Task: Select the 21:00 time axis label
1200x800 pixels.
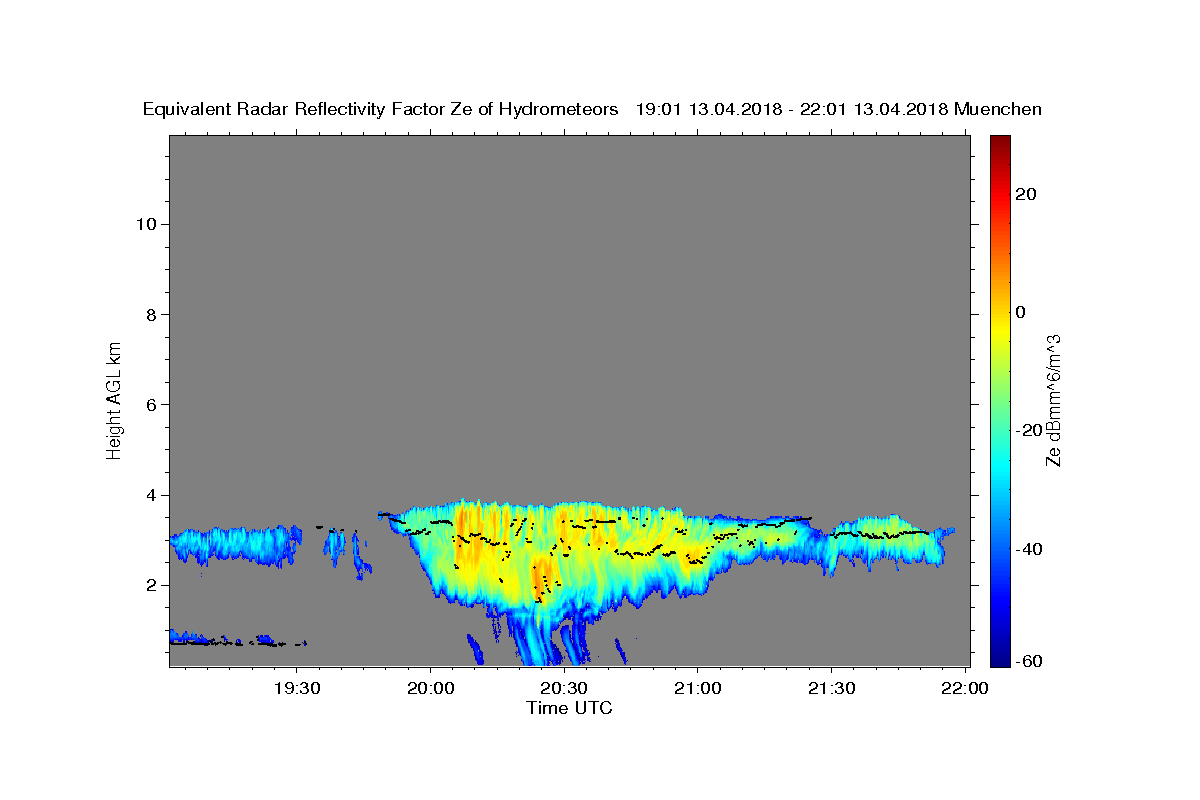Action: tap(698, 688)
